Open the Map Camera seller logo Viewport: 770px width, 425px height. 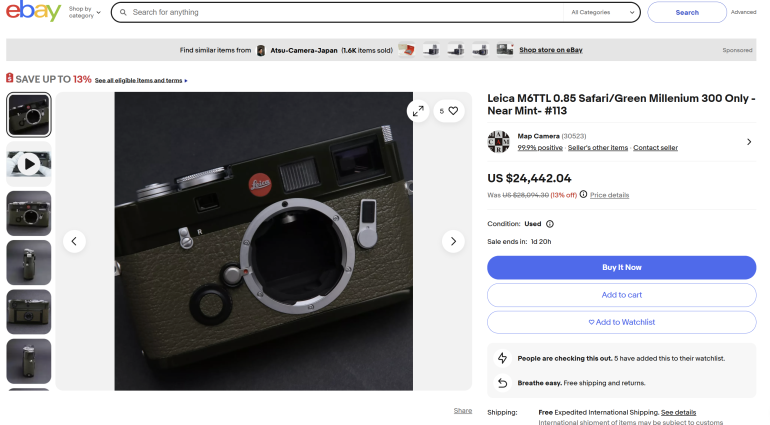tap(498, 142)
